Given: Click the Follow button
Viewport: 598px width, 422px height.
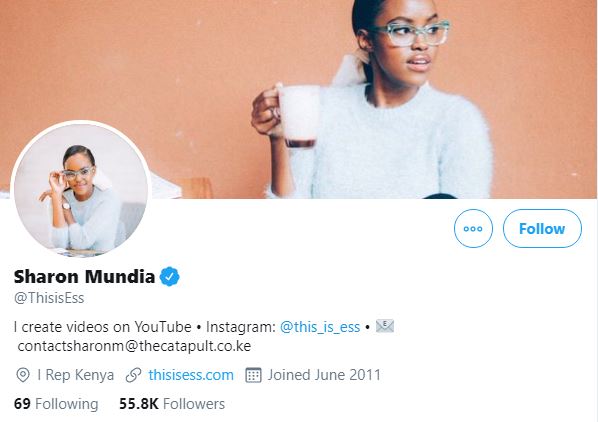Looking at the screenshot, I should [542, 228].
